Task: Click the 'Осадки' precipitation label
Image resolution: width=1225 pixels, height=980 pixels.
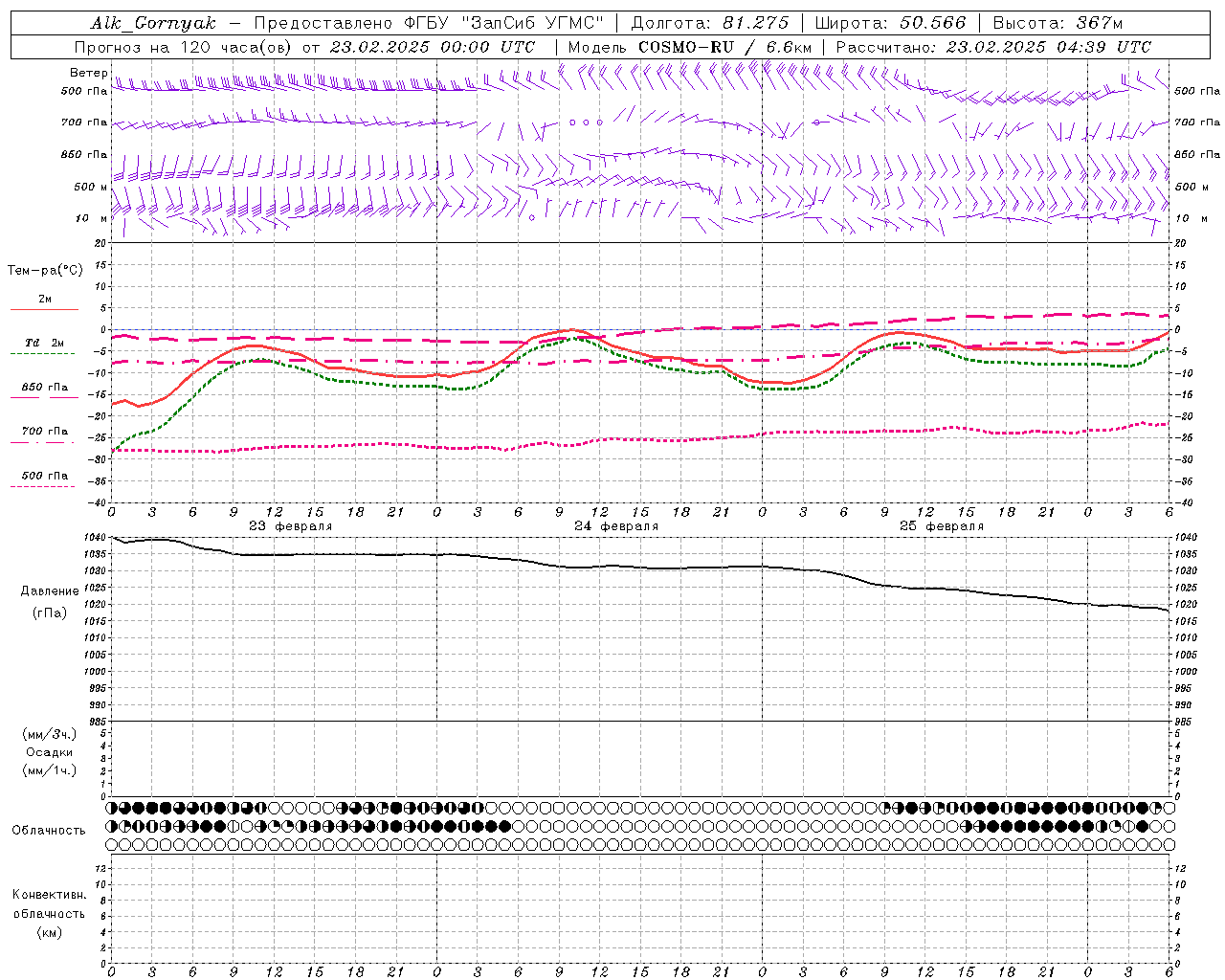Action: 50,752
